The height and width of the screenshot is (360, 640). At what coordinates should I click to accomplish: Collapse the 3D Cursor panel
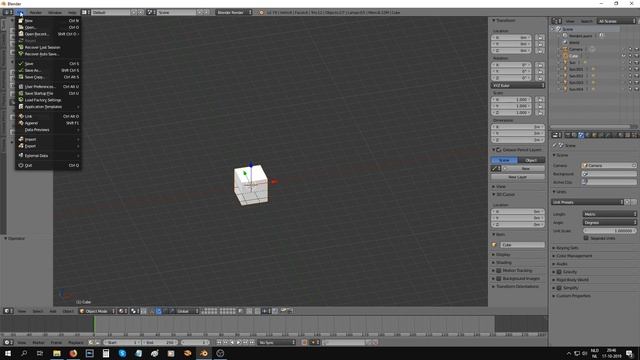[x=503, y=195]
